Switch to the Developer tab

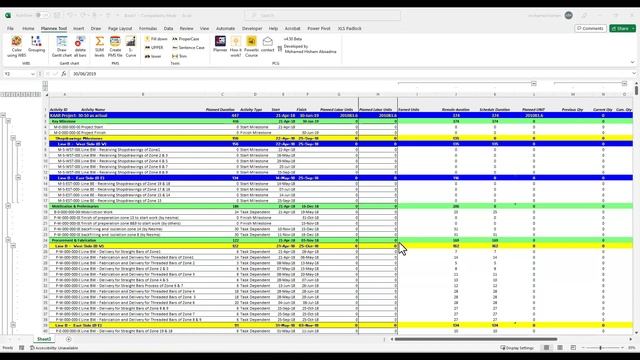pos(252,29)
